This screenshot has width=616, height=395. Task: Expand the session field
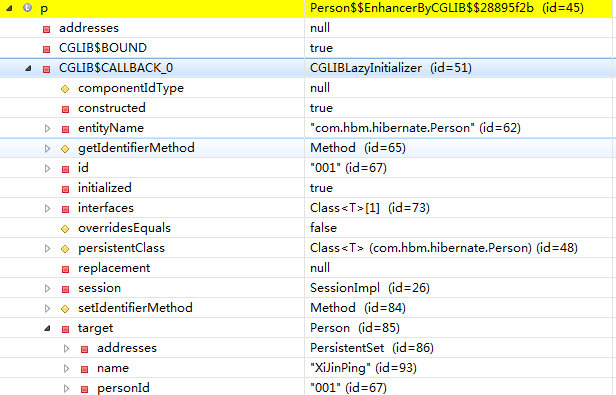pos(47,288)
